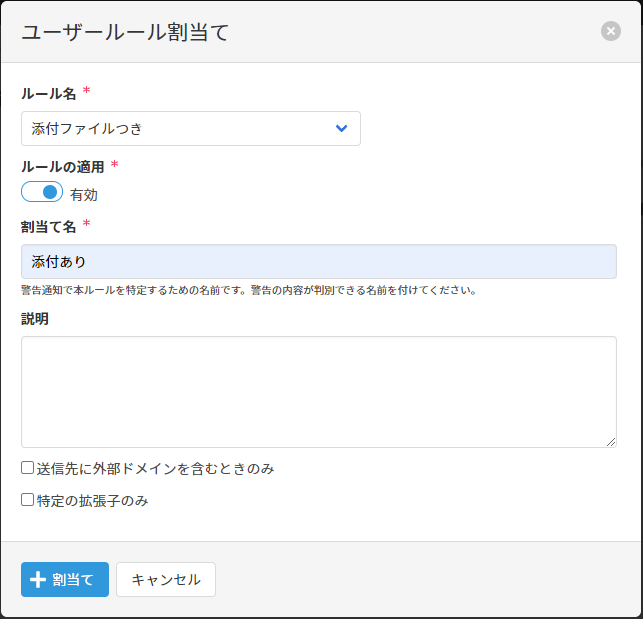Open the 添付ファイルつき rule selection box
This screenshot has height=619, width=643.
tap(180, 128)
